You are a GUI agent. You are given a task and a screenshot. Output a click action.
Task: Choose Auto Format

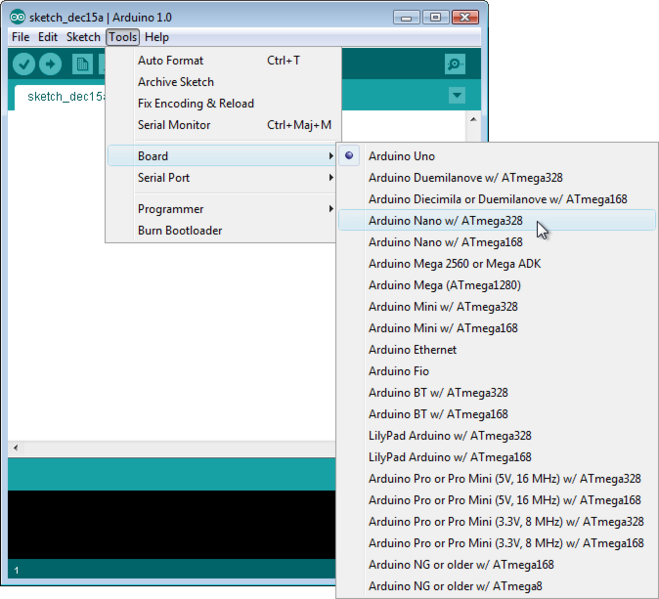[221, 61]
